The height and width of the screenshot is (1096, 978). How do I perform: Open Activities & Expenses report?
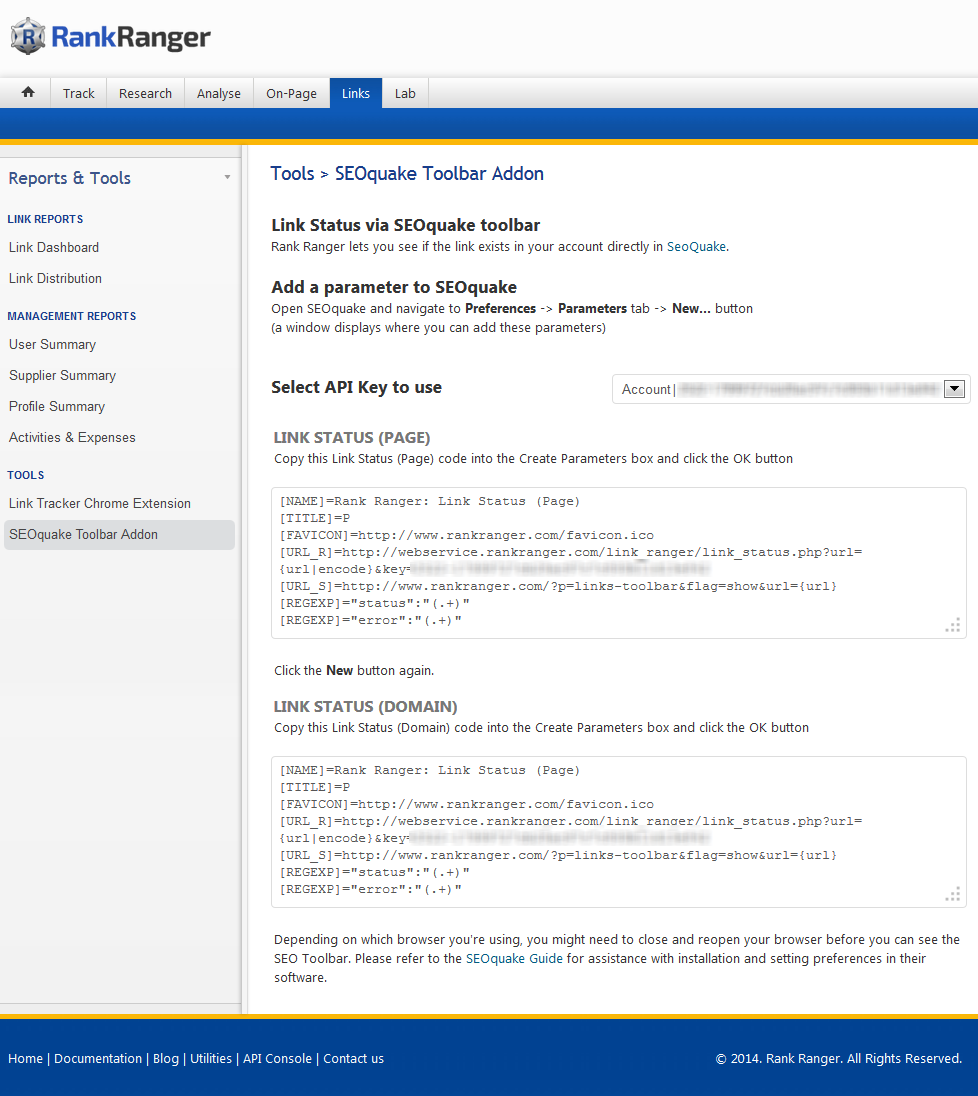pos(72,437)
